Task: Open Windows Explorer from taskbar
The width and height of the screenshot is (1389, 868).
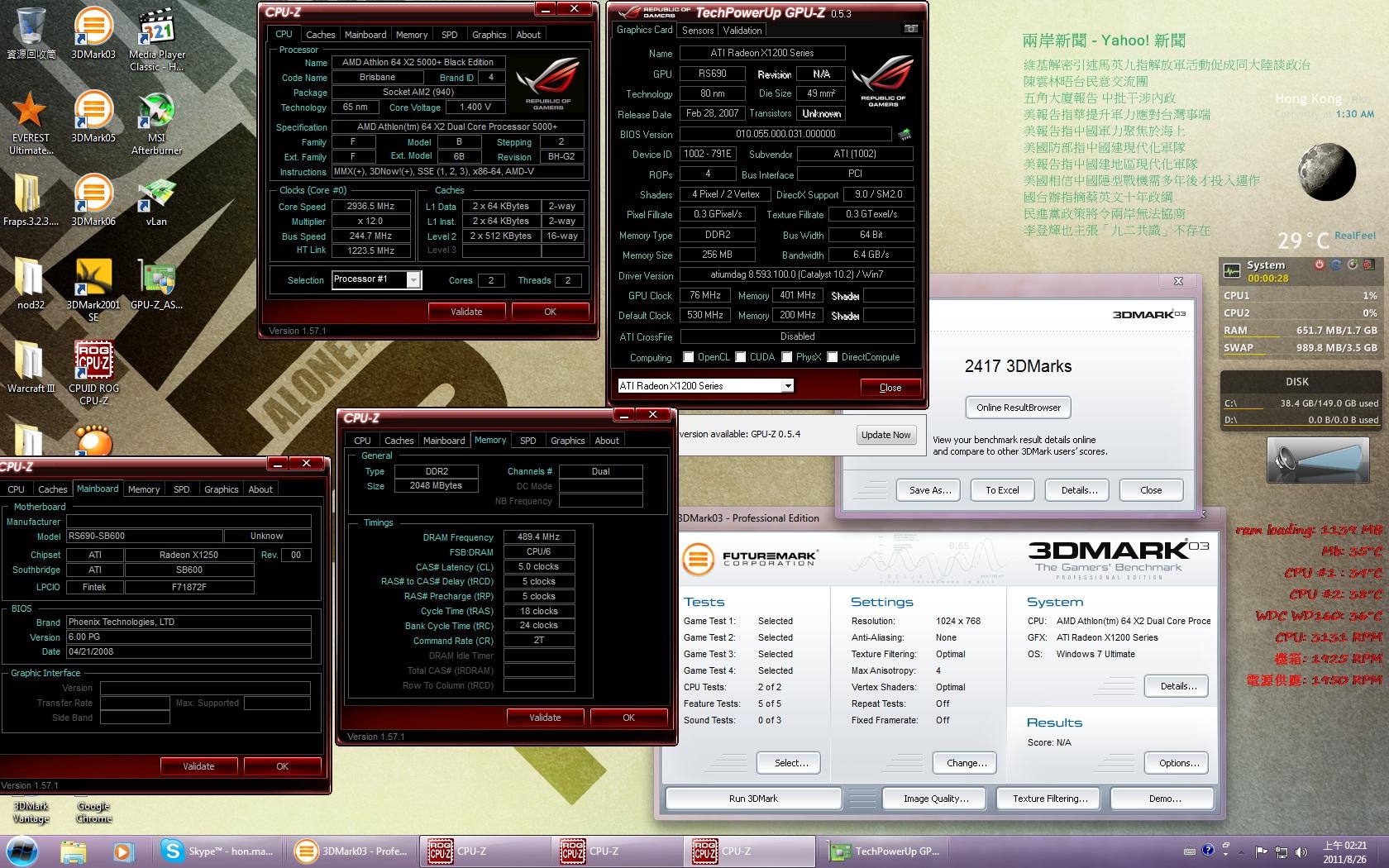Action: tap(73, 851)
